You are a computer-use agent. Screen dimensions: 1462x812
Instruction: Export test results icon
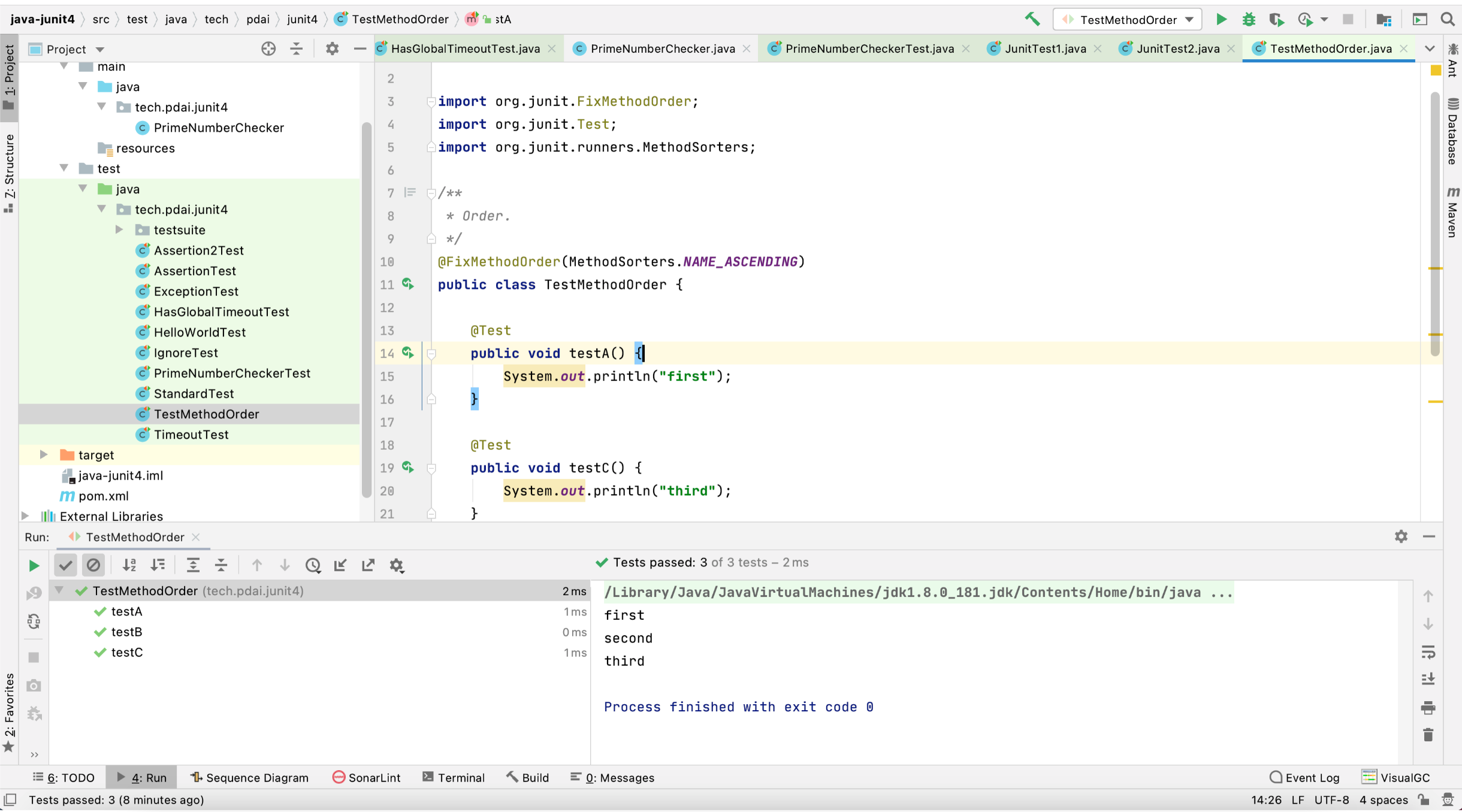368,565
